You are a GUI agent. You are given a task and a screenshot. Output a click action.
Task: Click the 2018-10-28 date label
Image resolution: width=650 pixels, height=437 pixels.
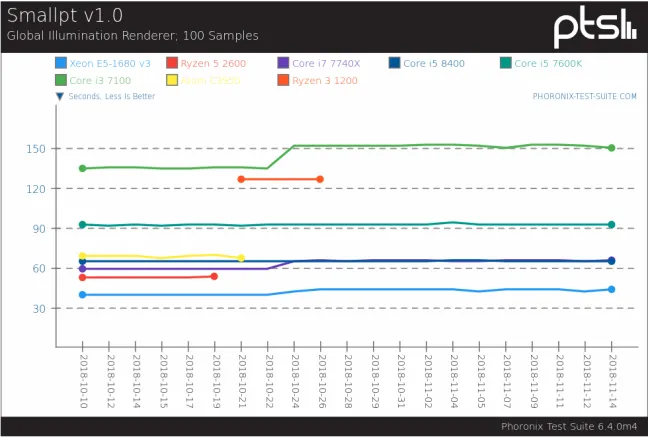click(x=348, y=381)
